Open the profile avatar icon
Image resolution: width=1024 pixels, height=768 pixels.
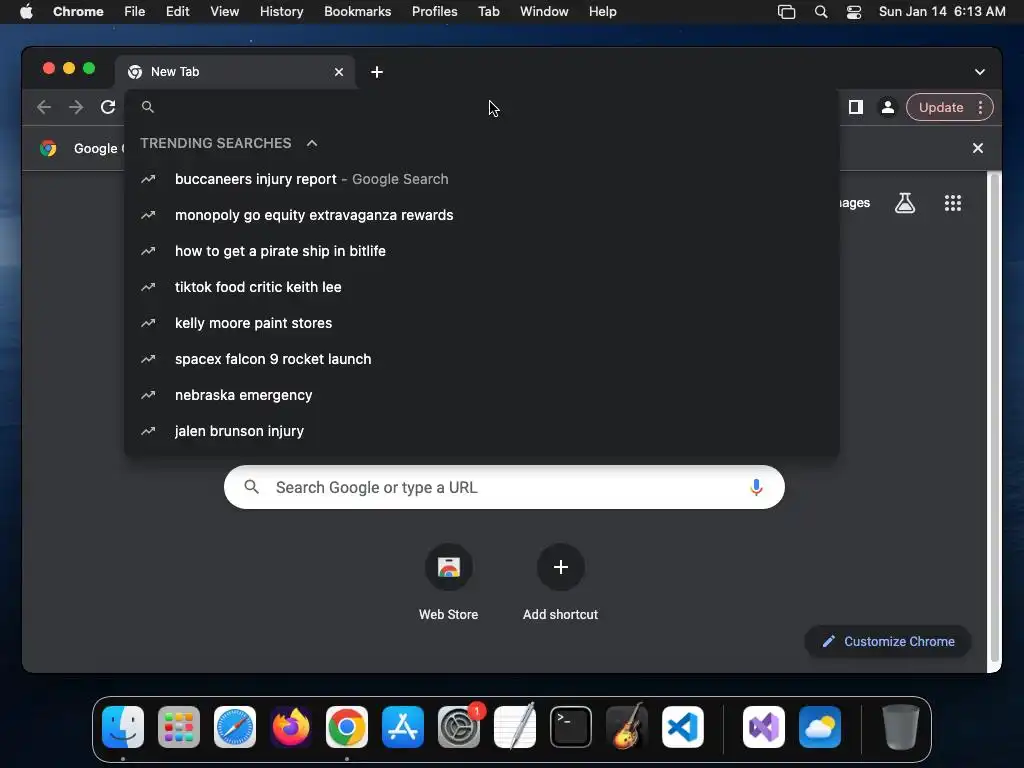pos(888,107)
